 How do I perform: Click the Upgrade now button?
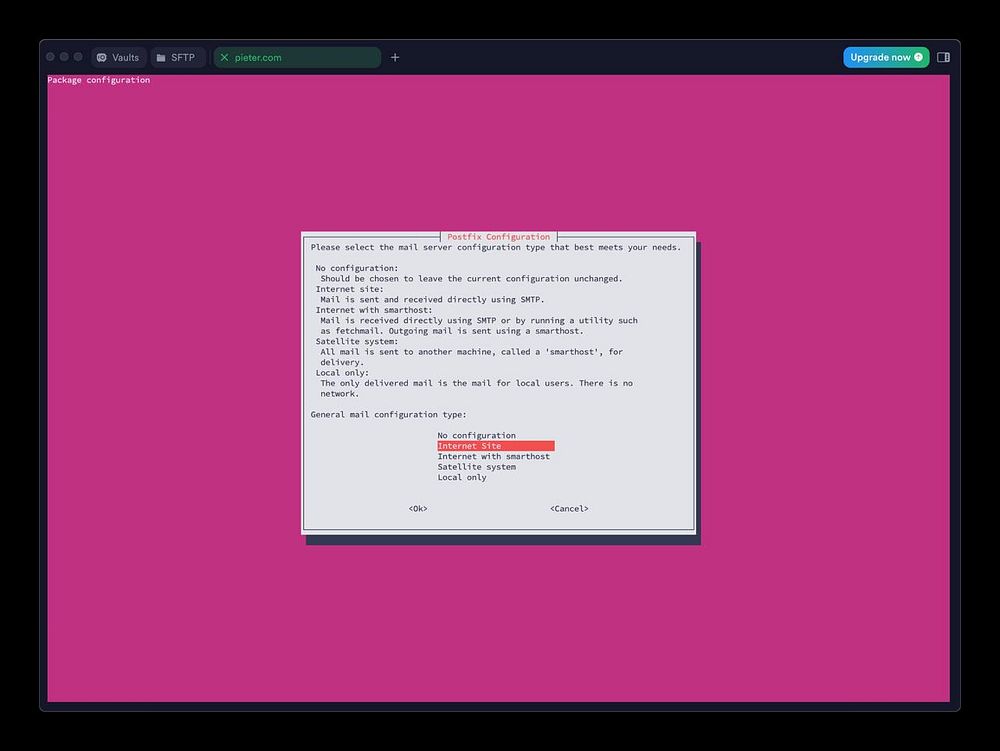(886, 57)
